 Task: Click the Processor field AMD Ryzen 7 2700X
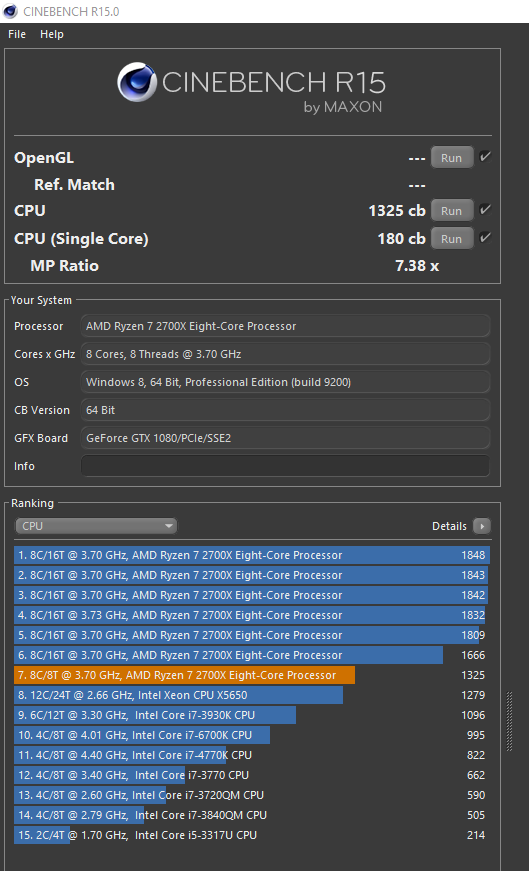click(x=286, y=326)
